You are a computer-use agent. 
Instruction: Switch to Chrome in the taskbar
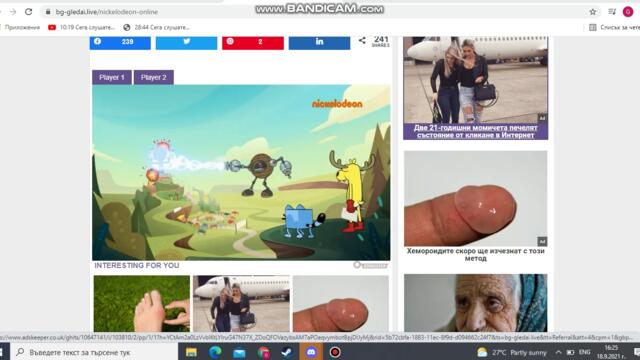click(x=263, y=352)
